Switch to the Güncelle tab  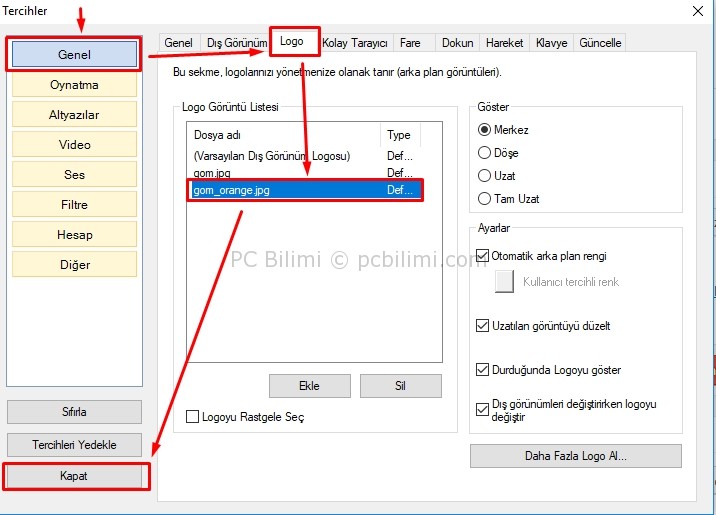(x=600, y=43)
